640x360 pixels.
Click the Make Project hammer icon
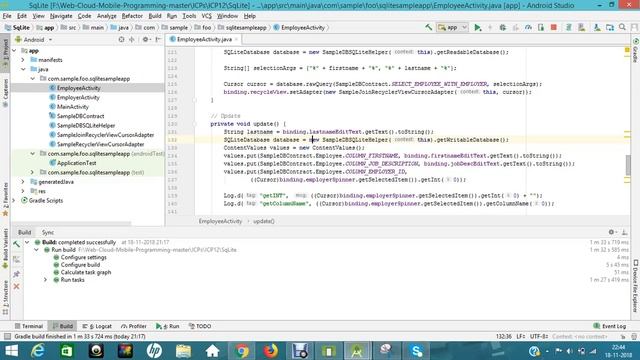coord(429,27)
